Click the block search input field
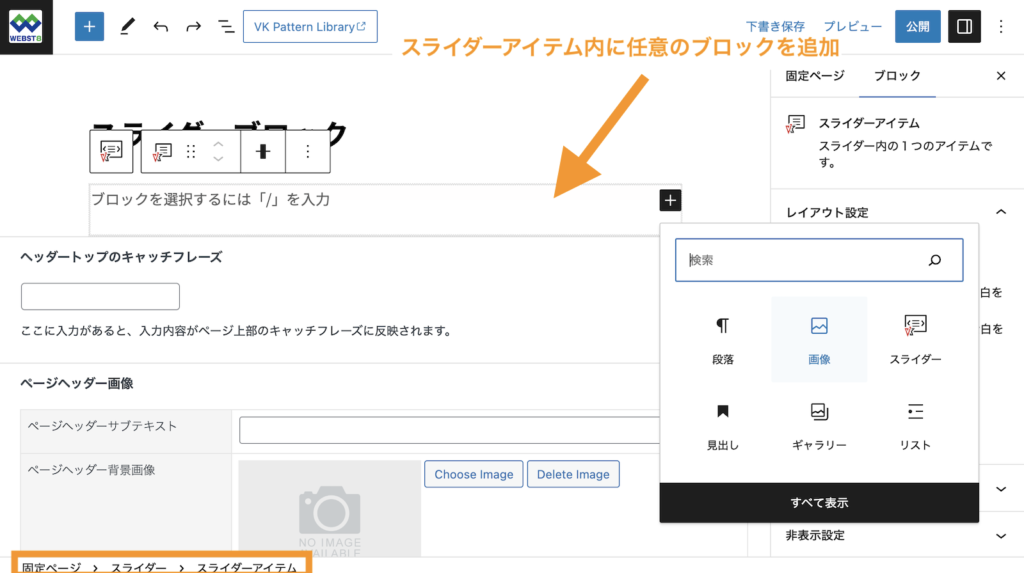 [805, 260]
